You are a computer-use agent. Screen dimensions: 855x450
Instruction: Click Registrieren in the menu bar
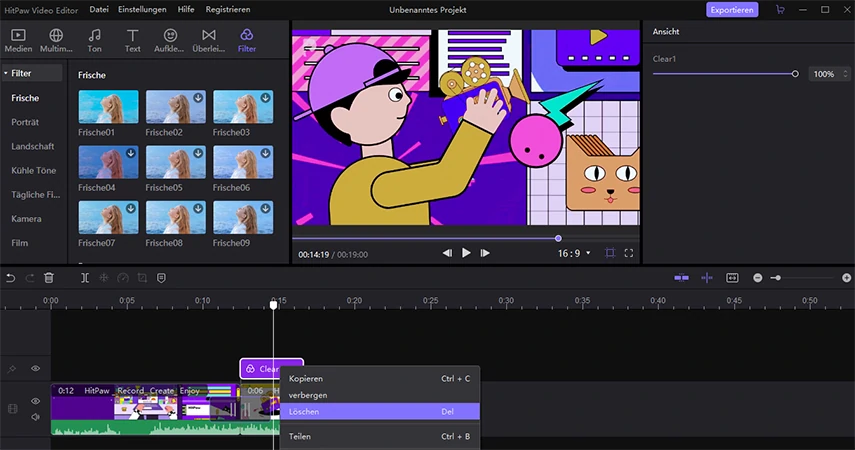[x=228, y=9]
